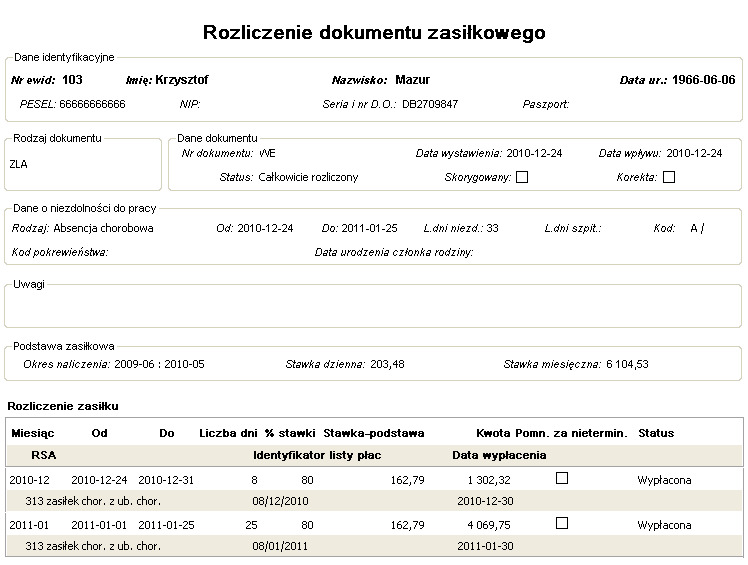Click the 'Identyfikator listy płac' header

coord(317,455)
